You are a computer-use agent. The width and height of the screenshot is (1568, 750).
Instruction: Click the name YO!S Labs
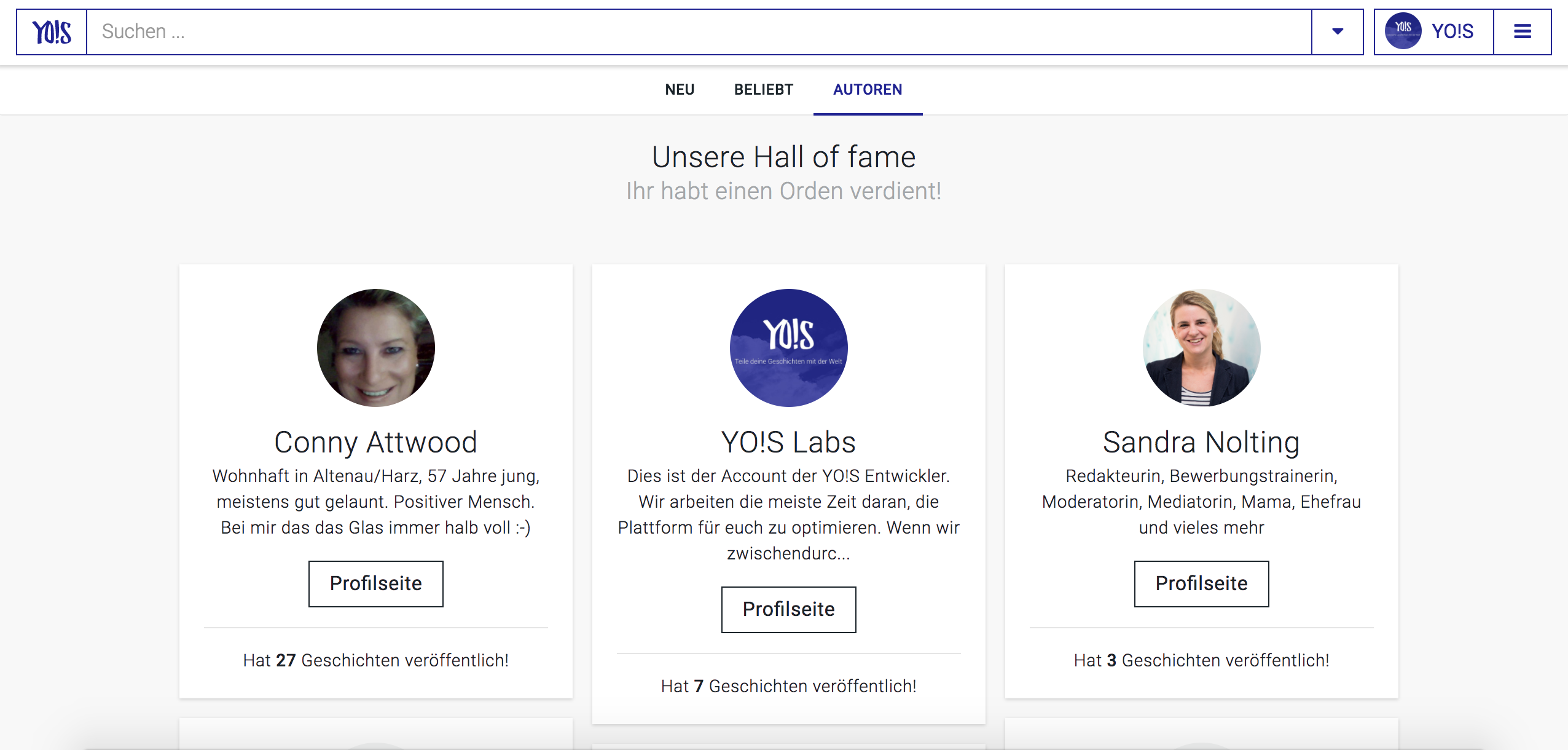click(789, 442)
